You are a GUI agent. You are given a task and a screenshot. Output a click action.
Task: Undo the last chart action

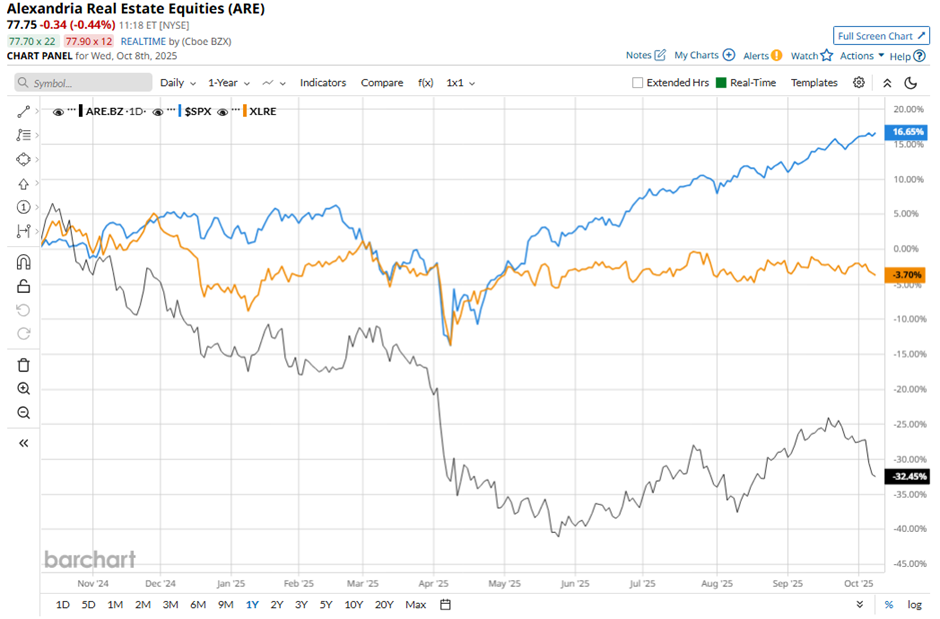[x=23, y=310]
